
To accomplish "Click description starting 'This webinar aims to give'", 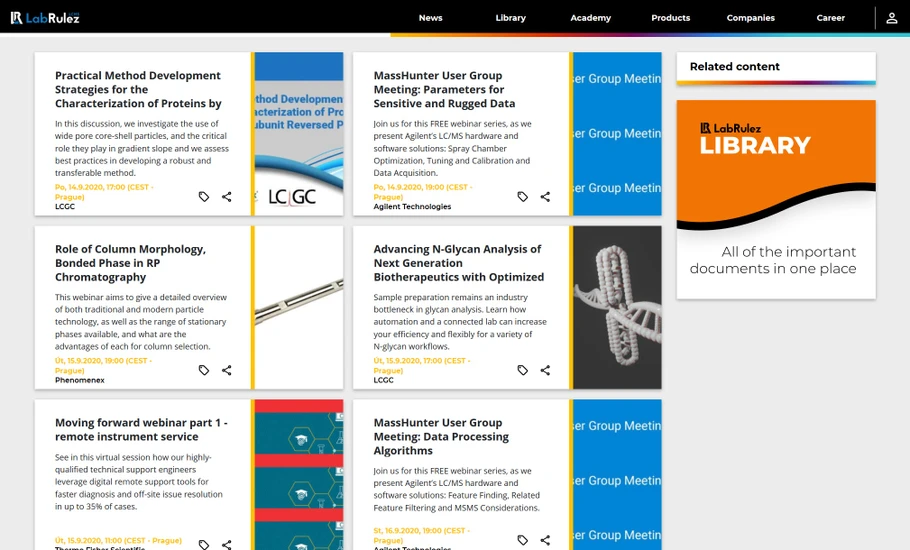I will pos(141,321).
